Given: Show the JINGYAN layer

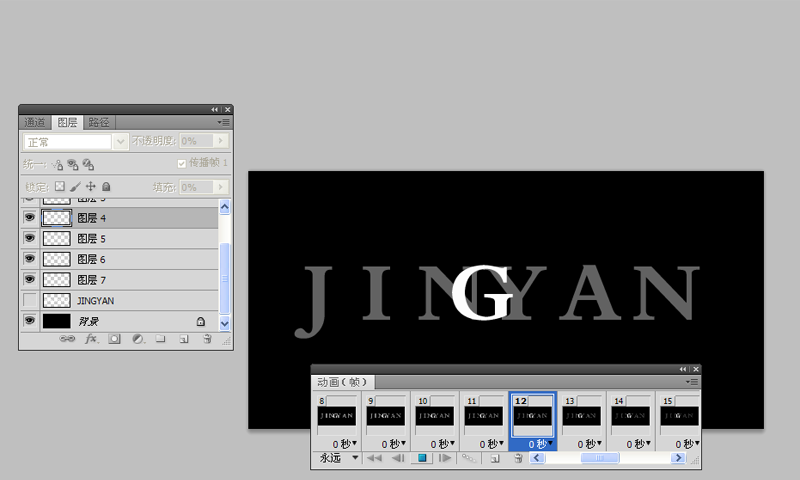Looking at the screenshot, I should (x=30, y=300).
